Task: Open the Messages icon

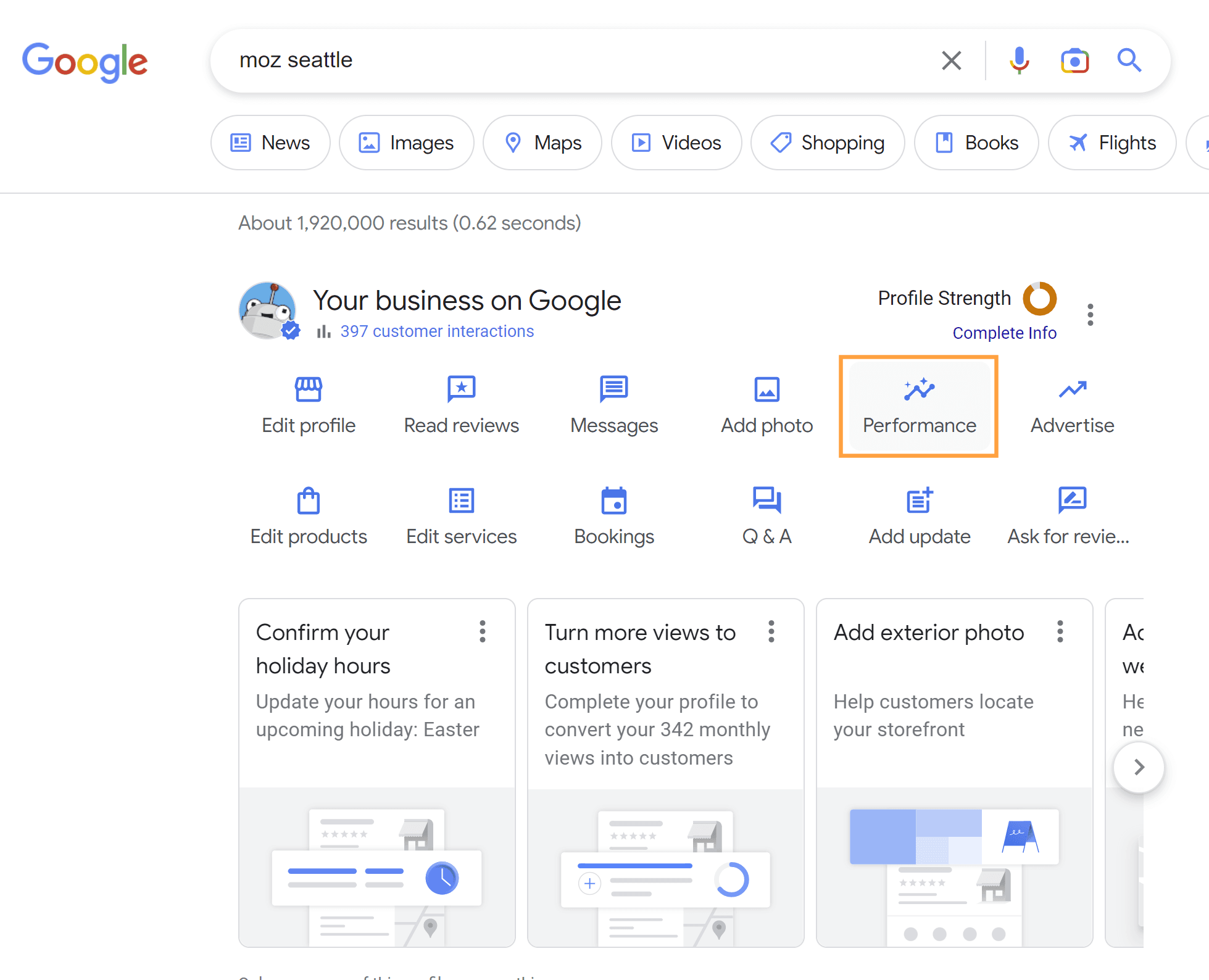Action: 613,389
